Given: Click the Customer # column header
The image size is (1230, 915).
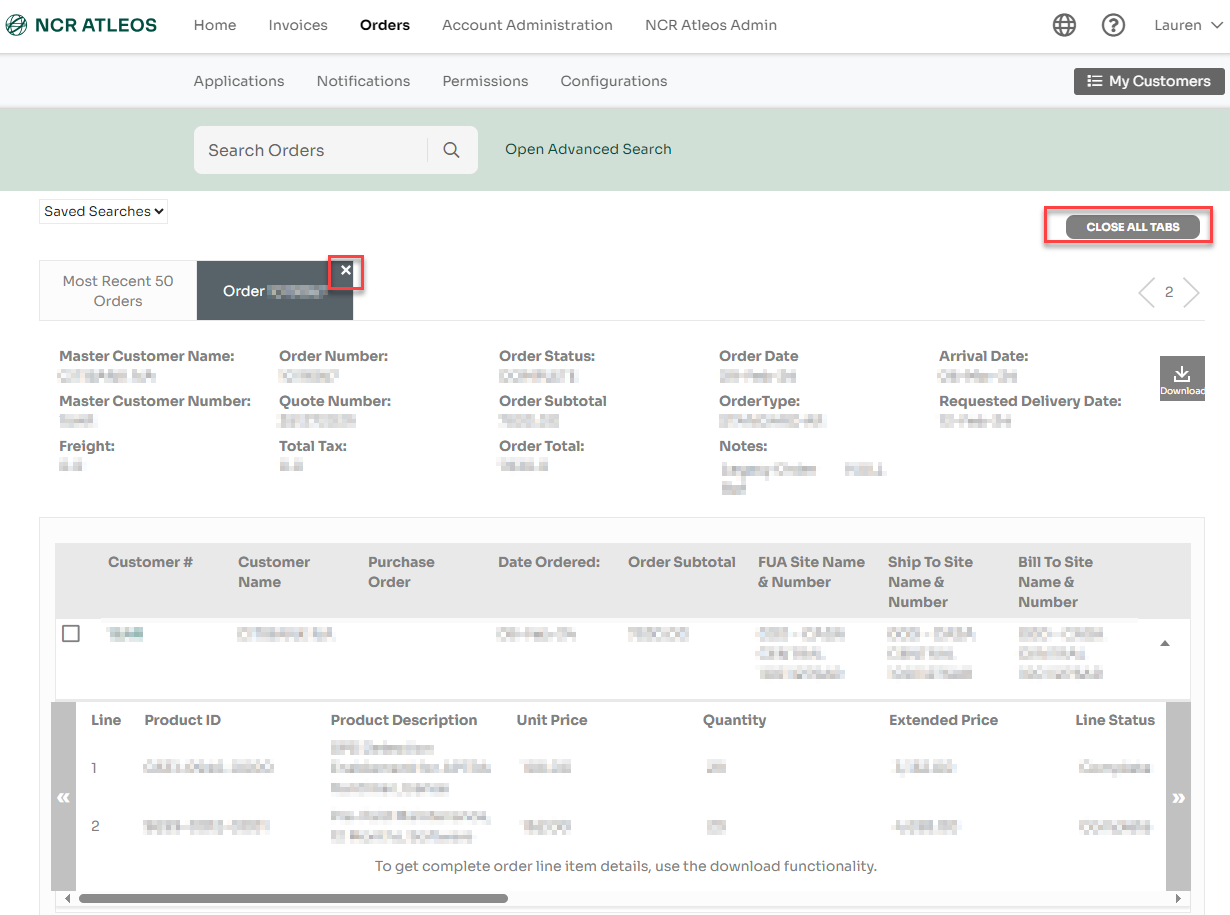Looking at the screenshot, I should pyautogui.click(x=150, y=562).
